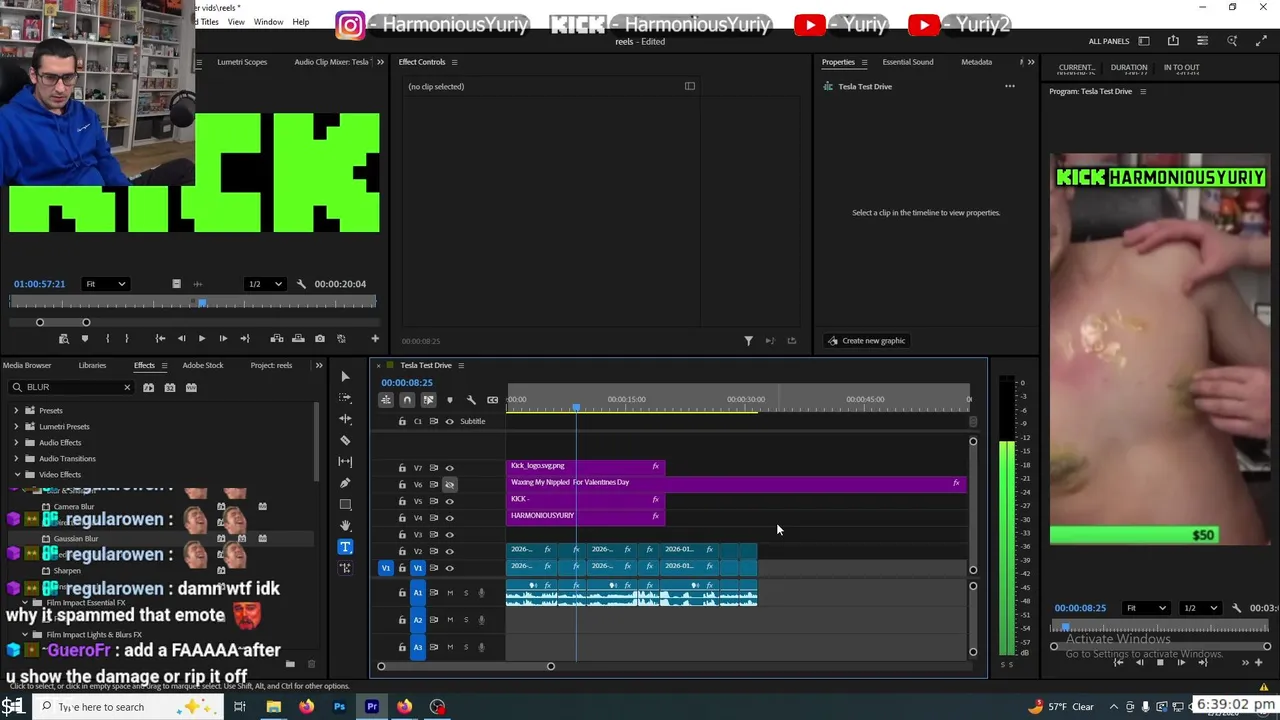Select the Type tool
The height and width of the screenshot is (720, 1280).
coord(345,547)
